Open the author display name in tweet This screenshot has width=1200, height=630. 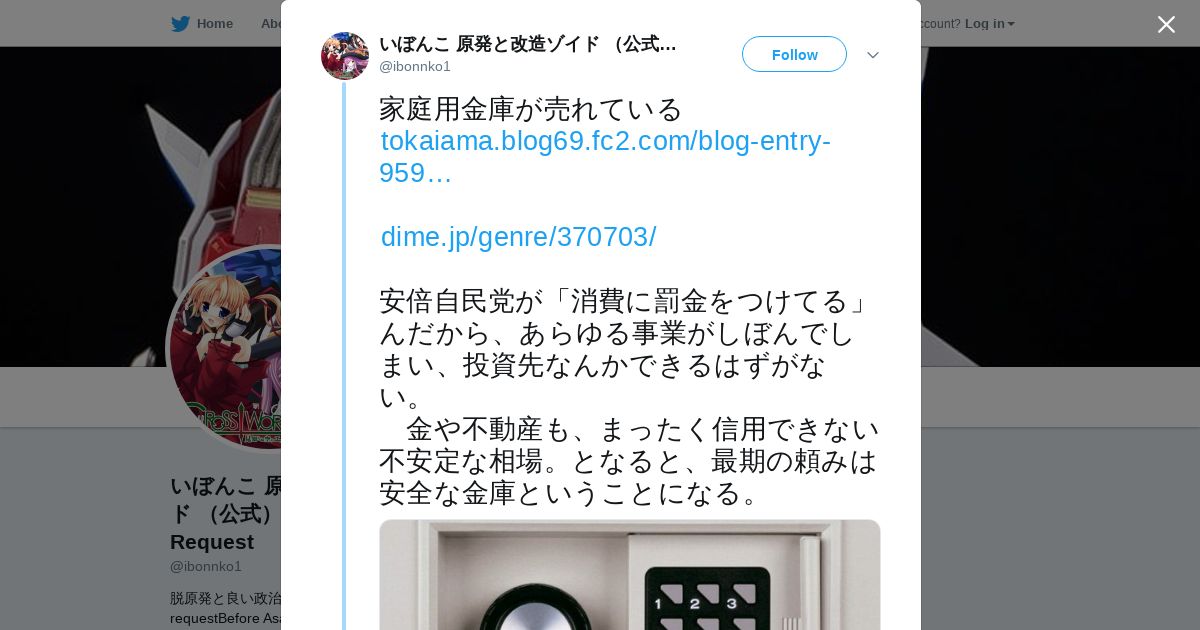tap(528, 44)
